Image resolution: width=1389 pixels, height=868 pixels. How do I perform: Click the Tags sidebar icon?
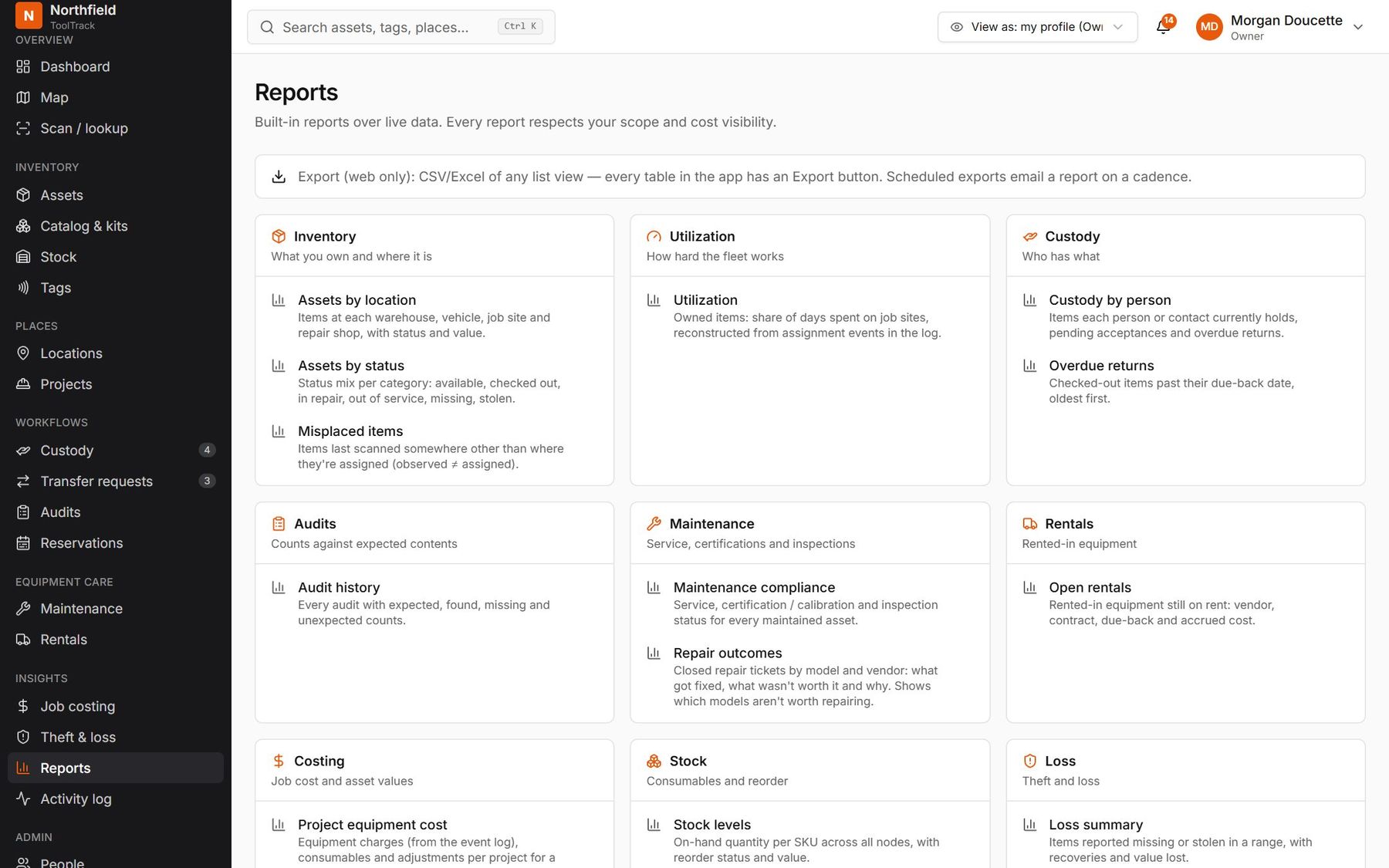pos(23,288)
